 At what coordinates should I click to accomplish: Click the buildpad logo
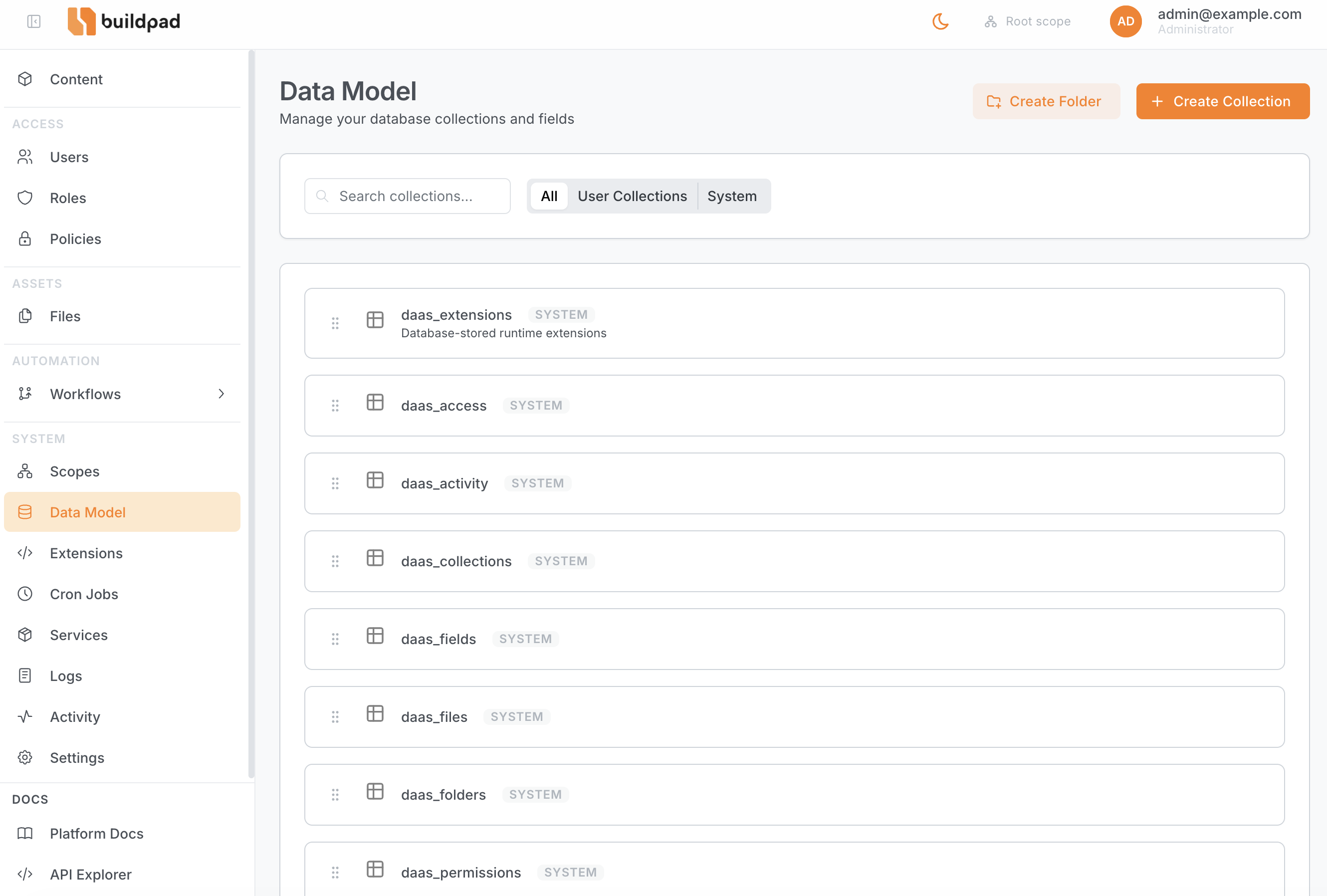(x=124, y=21)
